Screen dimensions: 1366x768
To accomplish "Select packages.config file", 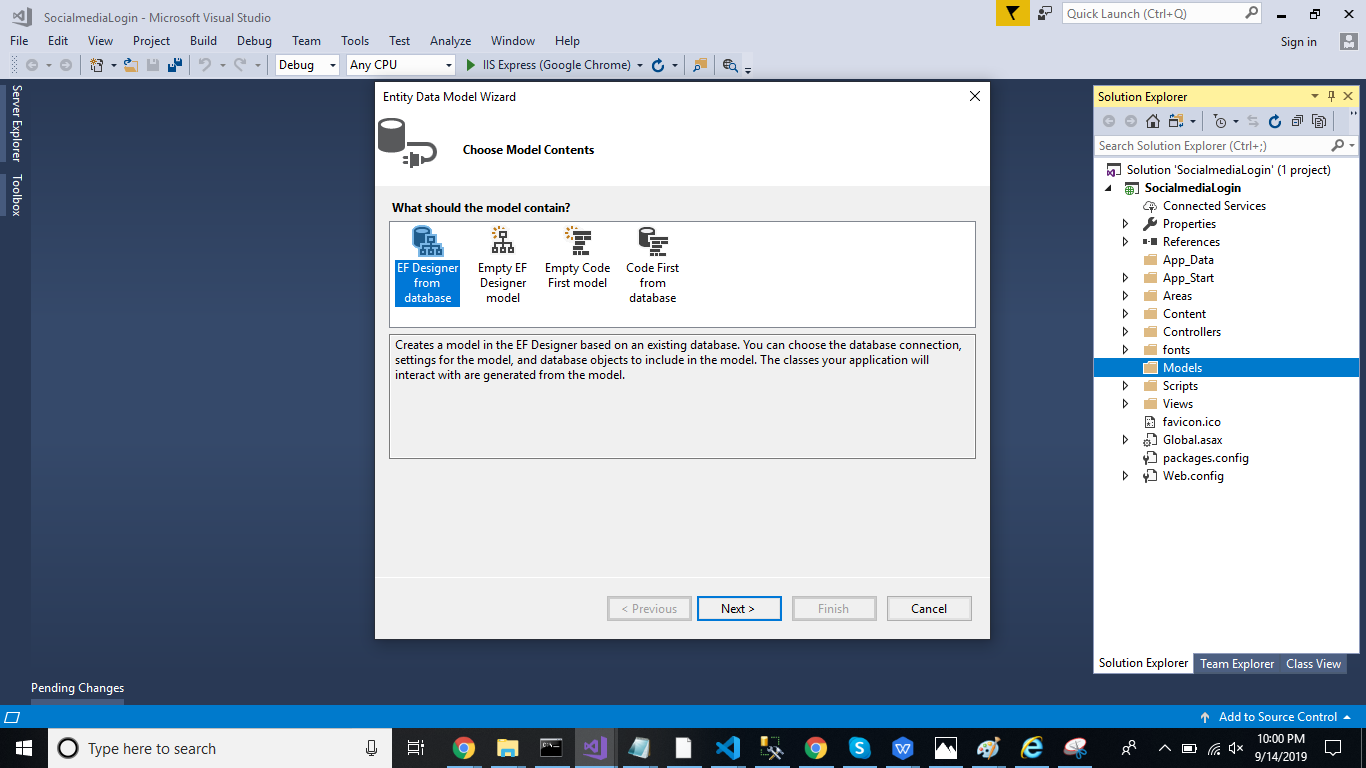I will (x=1205, y=458).
